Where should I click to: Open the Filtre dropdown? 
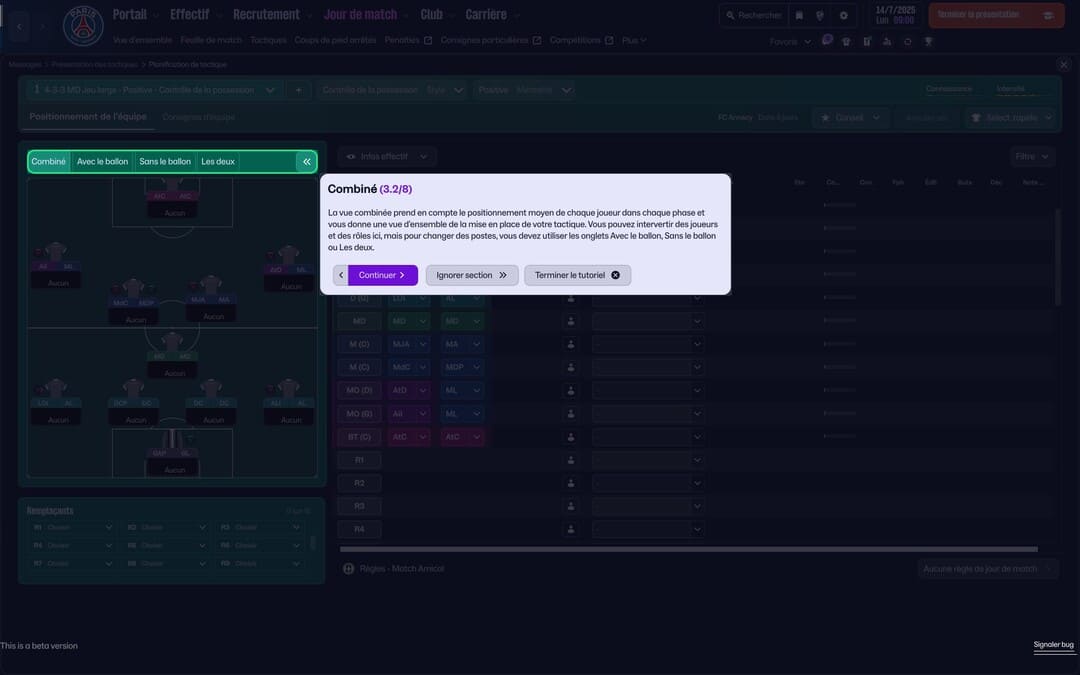(x=1032, y=157)
